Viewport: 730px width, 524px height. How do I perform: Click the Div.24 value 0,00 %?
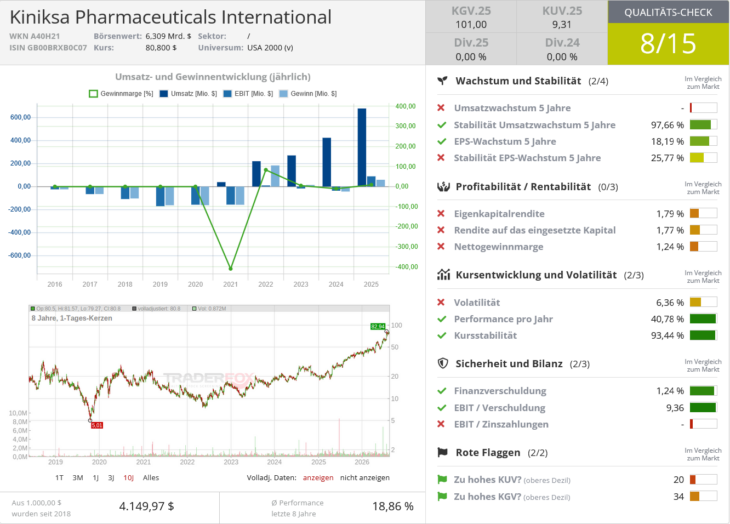[x=562, y=57]
